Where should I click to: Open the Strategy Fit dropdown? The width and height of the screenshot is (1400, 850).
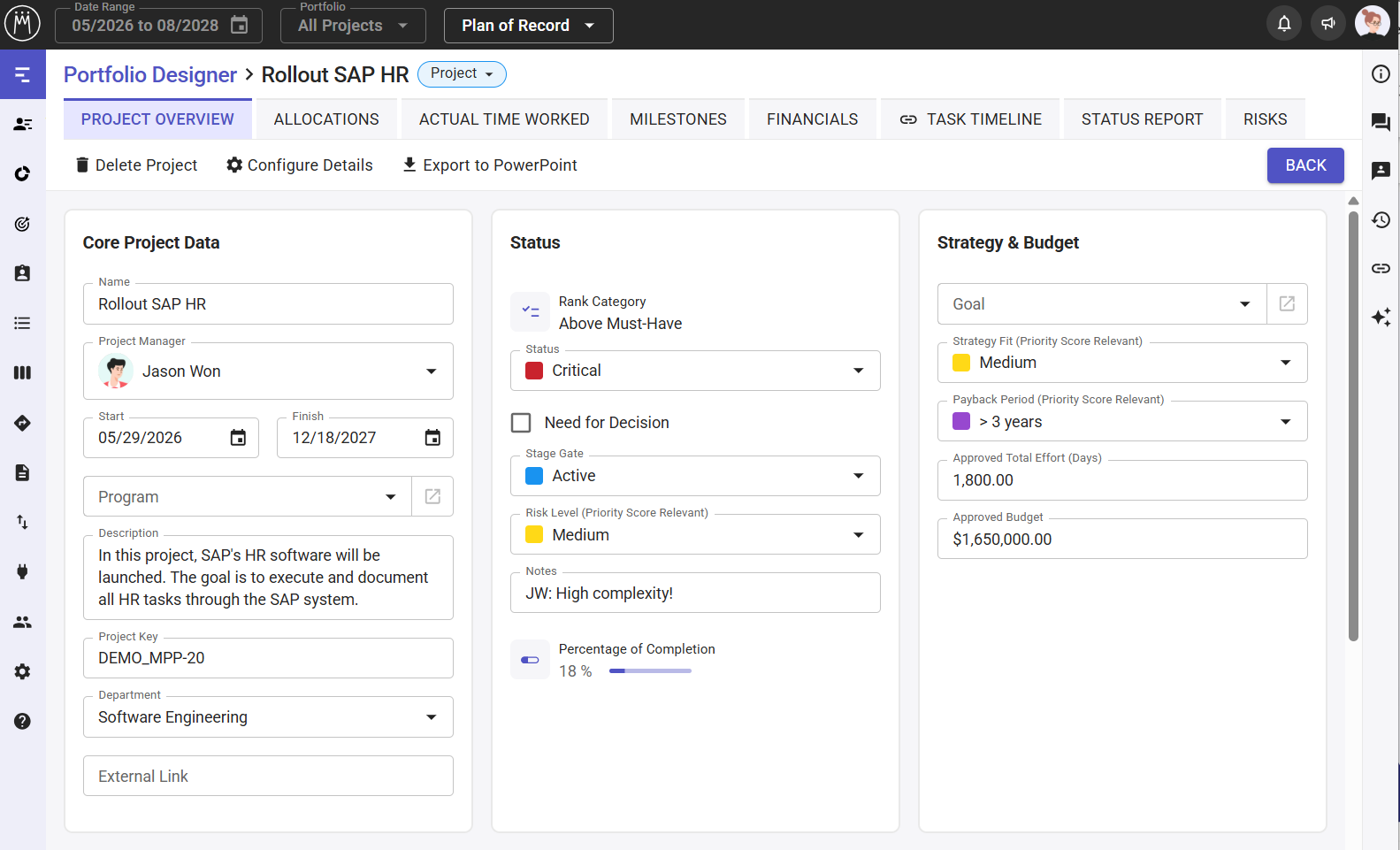(1122, 363)
